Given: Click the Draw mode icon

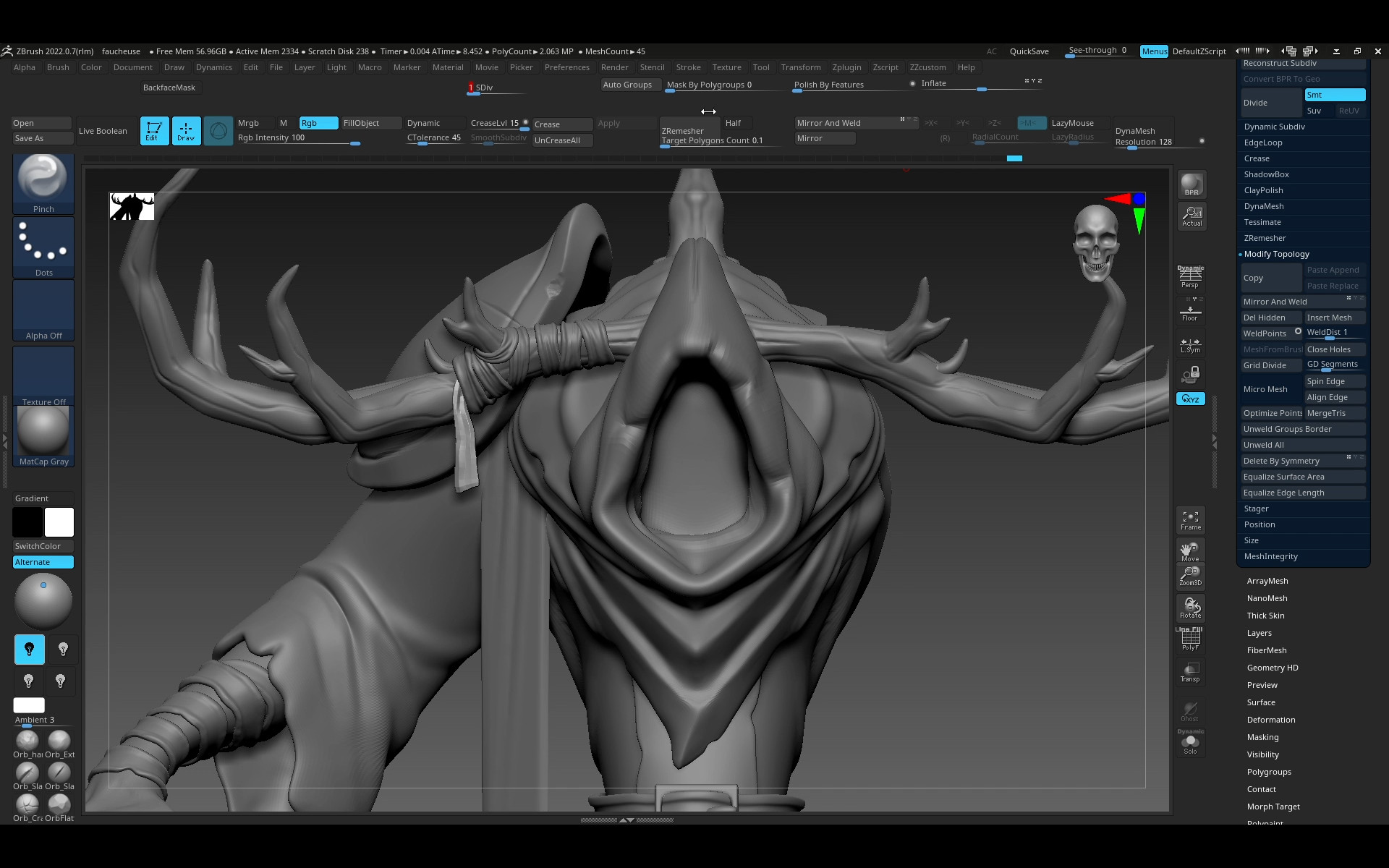Looking at the screenshot, I should tap(186, 130).
